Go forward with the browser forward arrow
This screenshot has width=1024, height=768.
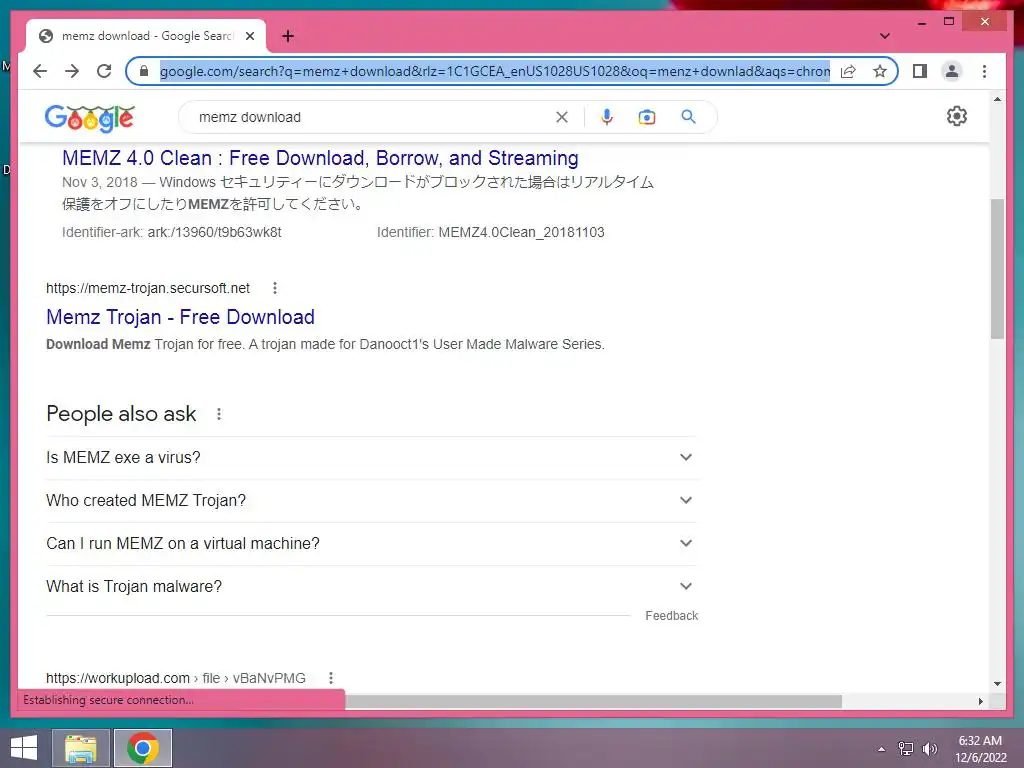pyautogui.click(x=72, y=71)
